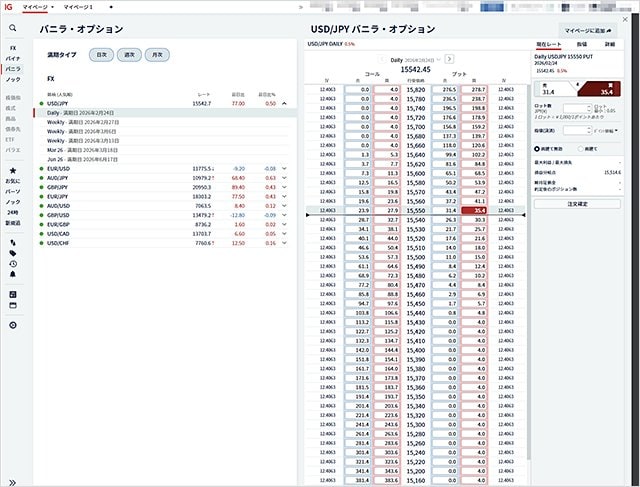Go to next expiry with right arrow
Screen dimensions: 640x487
[x=449, y=59]
